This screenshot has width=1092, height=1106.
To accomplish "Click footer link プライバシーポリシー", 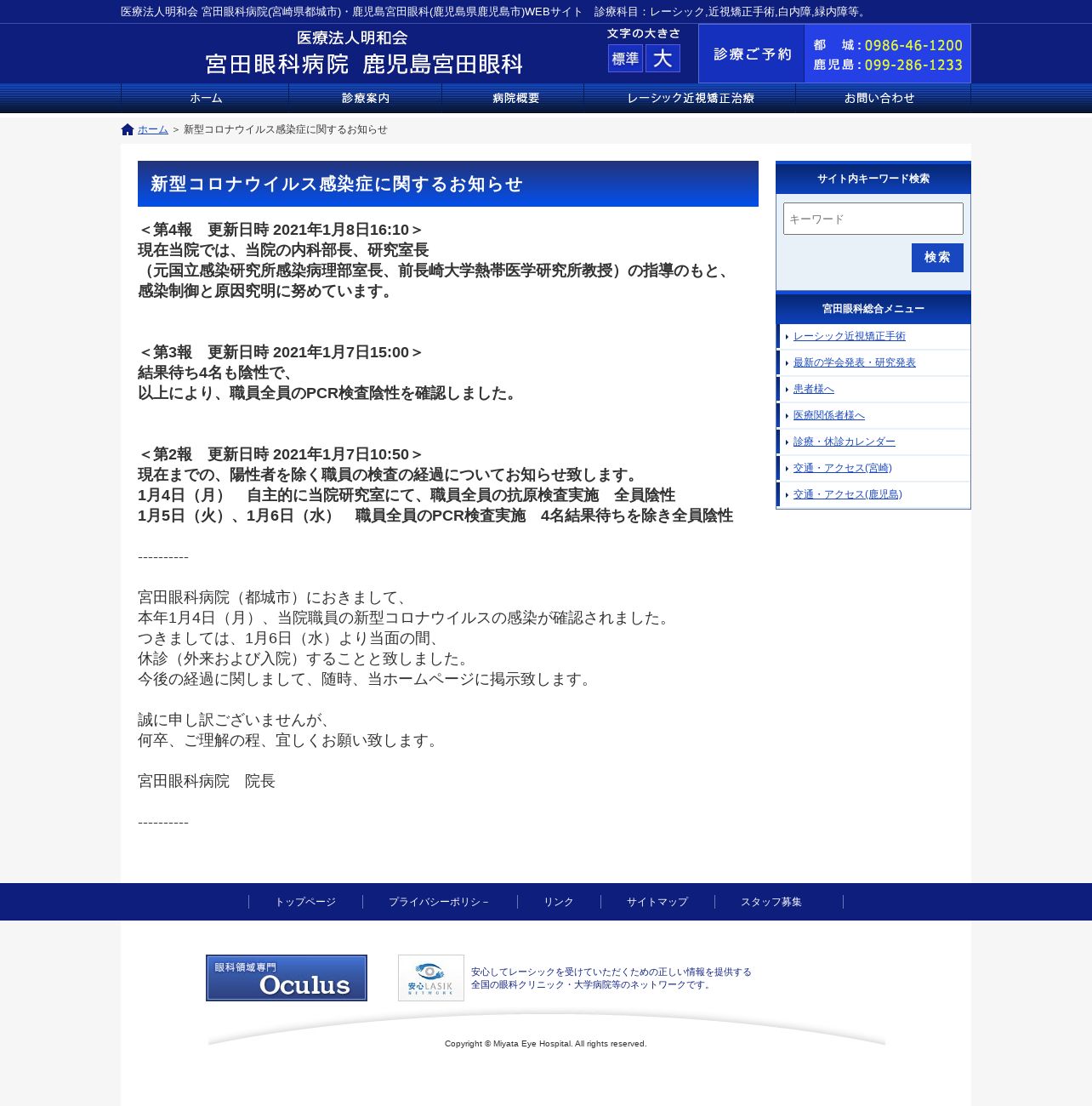I will pos(440,902).
